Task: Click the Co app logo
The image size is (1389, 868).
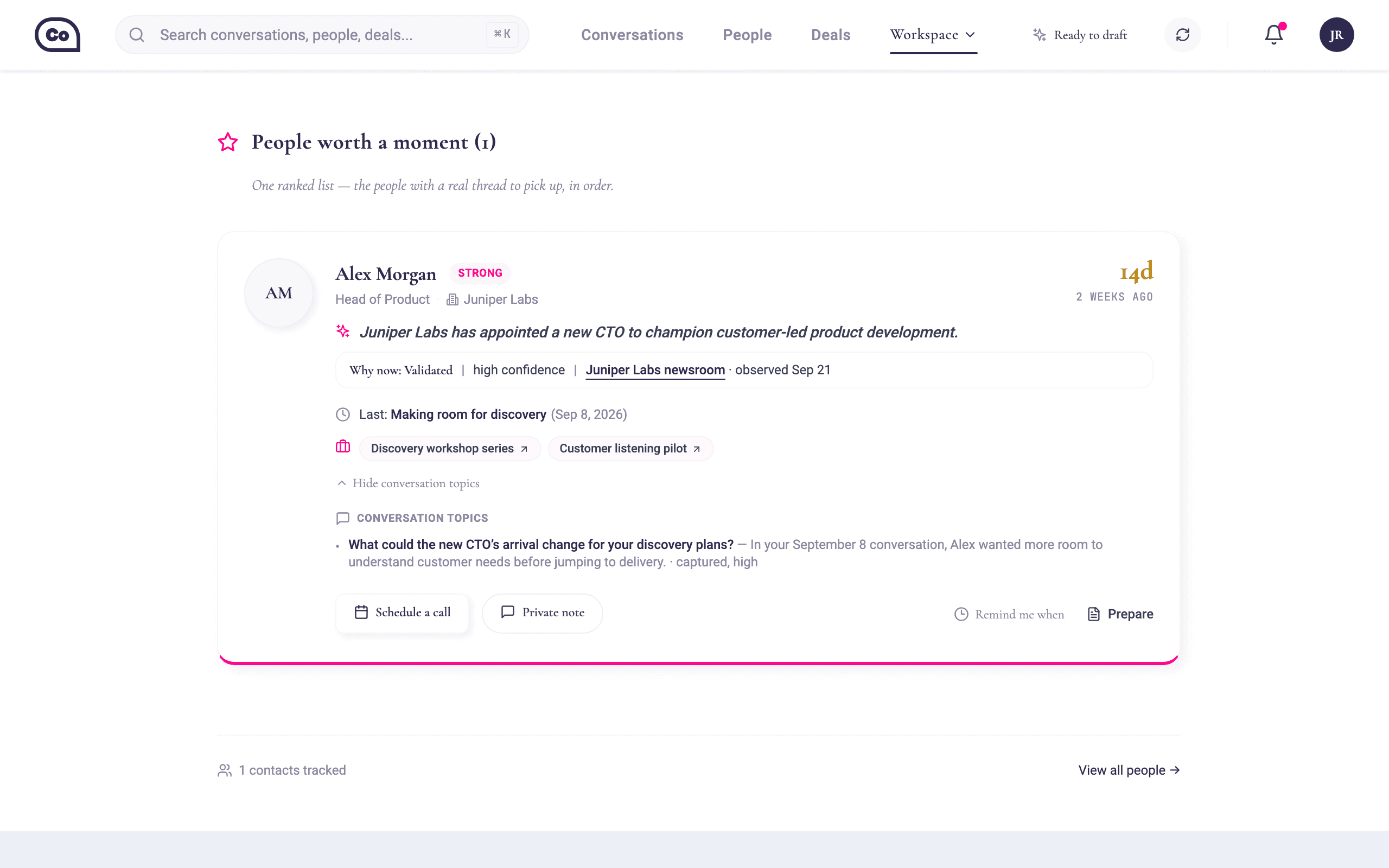Action: pos(58,34)
